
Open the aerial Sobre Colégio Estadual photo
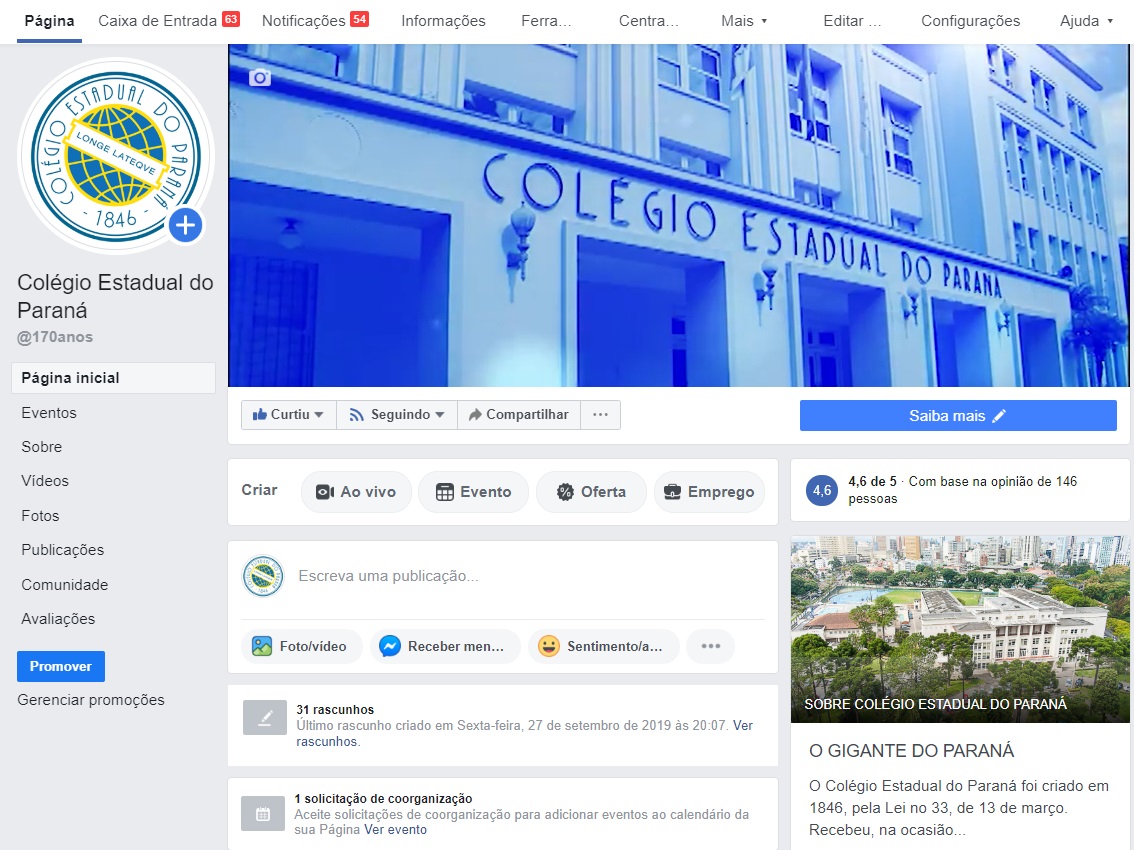(x=960, y=629)
